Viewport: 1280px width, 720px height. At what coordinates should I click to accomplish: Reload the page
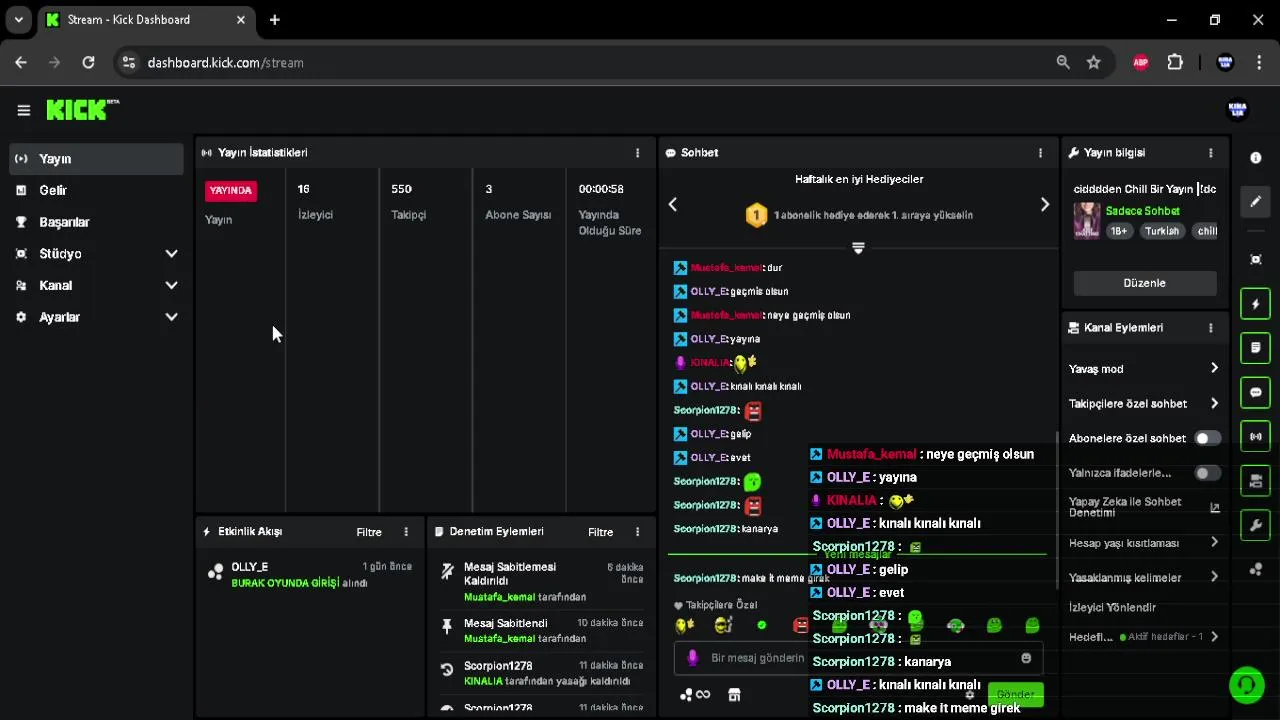[88, 62]
